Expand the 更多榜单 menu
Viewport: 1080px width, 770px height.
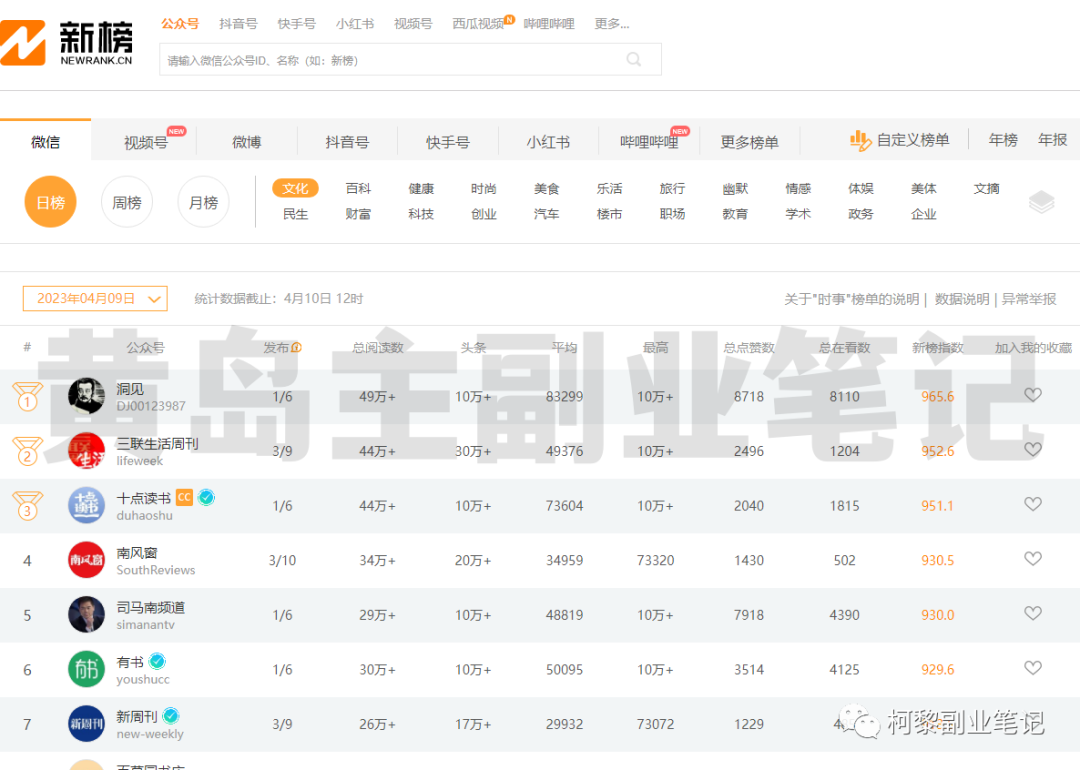click(x=749, y=142)
